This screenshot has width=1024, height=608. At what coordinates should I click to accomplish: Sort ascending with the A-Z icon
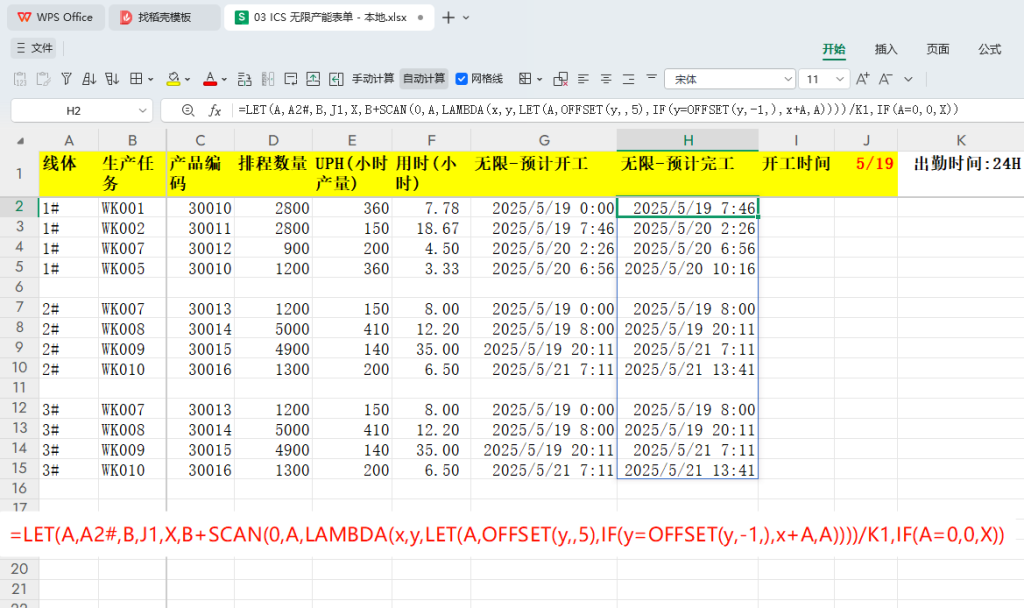pyautogui.click(x=89, y=79)
